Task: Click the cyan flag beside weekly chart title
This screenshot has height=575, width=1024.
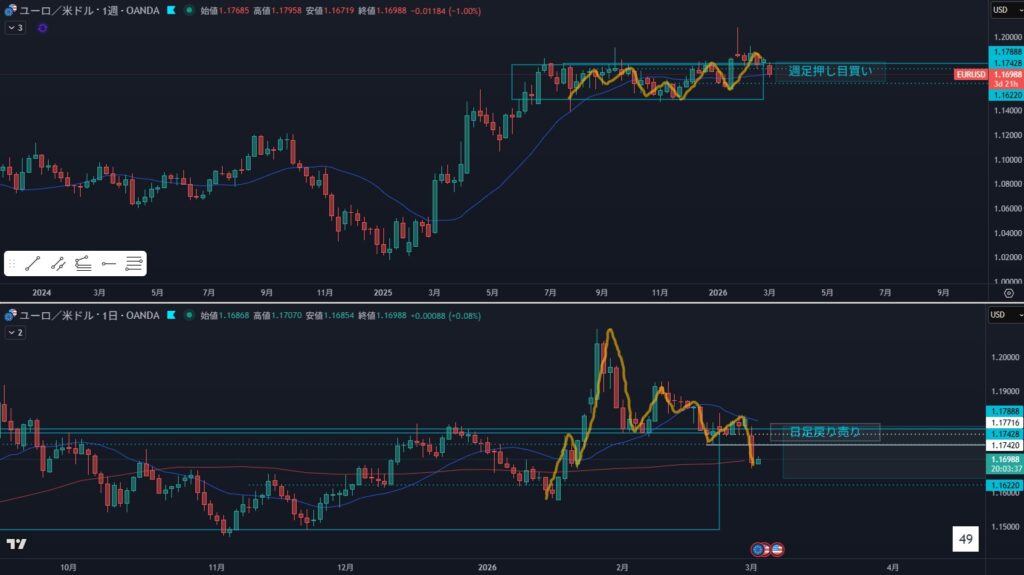Action: point(172,10)
